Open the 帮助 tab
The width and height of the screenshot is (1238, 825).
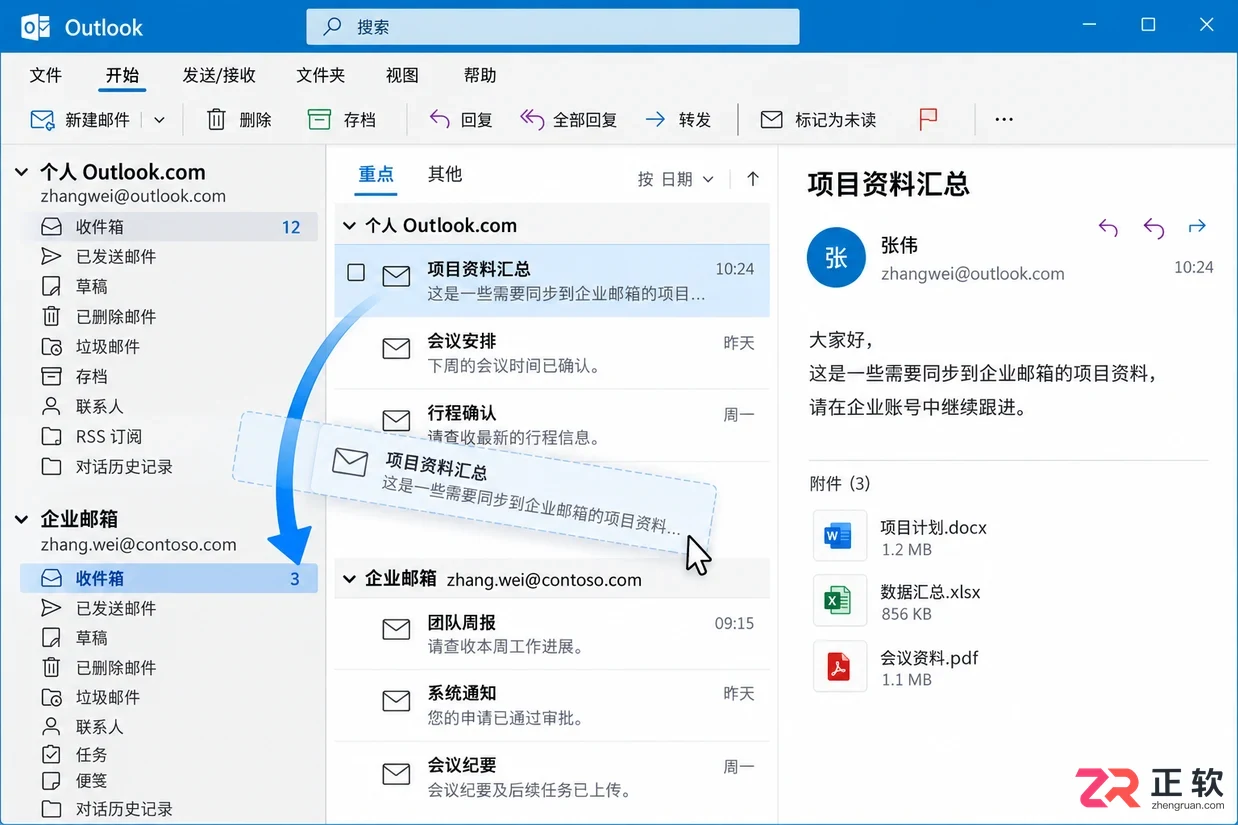pyautogui.click(x=480, y=75)
